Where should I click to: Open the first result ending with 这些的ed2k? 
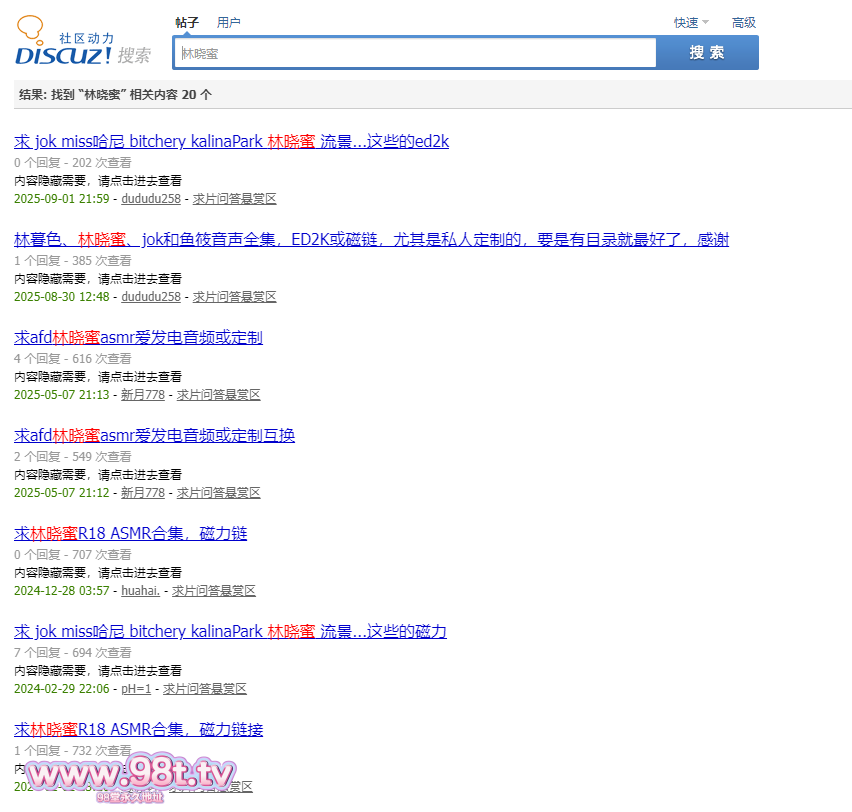[231, 141]
